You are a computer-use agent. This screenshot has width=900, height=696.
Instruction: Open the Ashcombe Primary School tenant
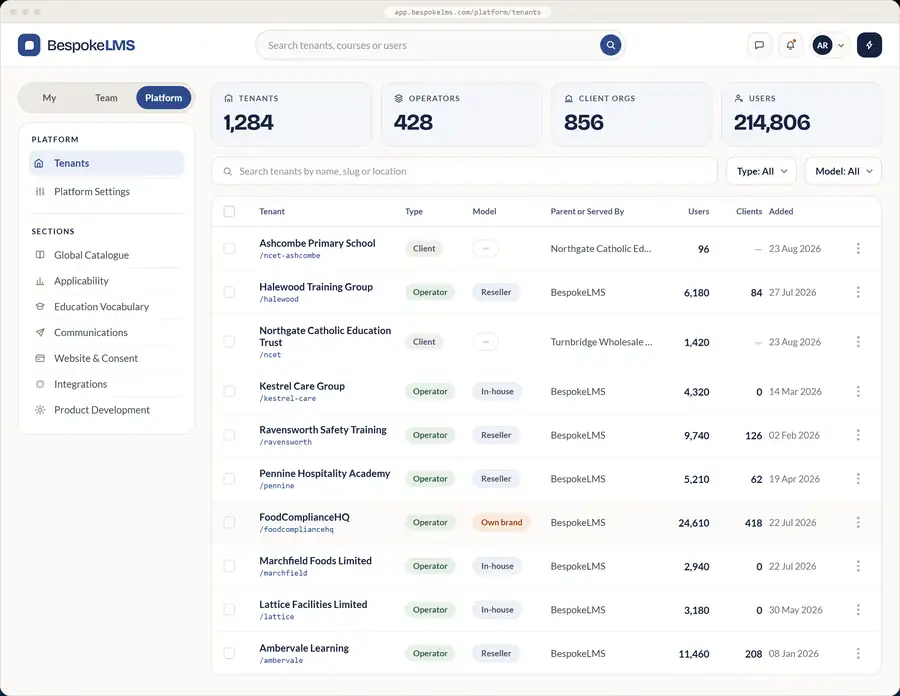coord(317,243)
